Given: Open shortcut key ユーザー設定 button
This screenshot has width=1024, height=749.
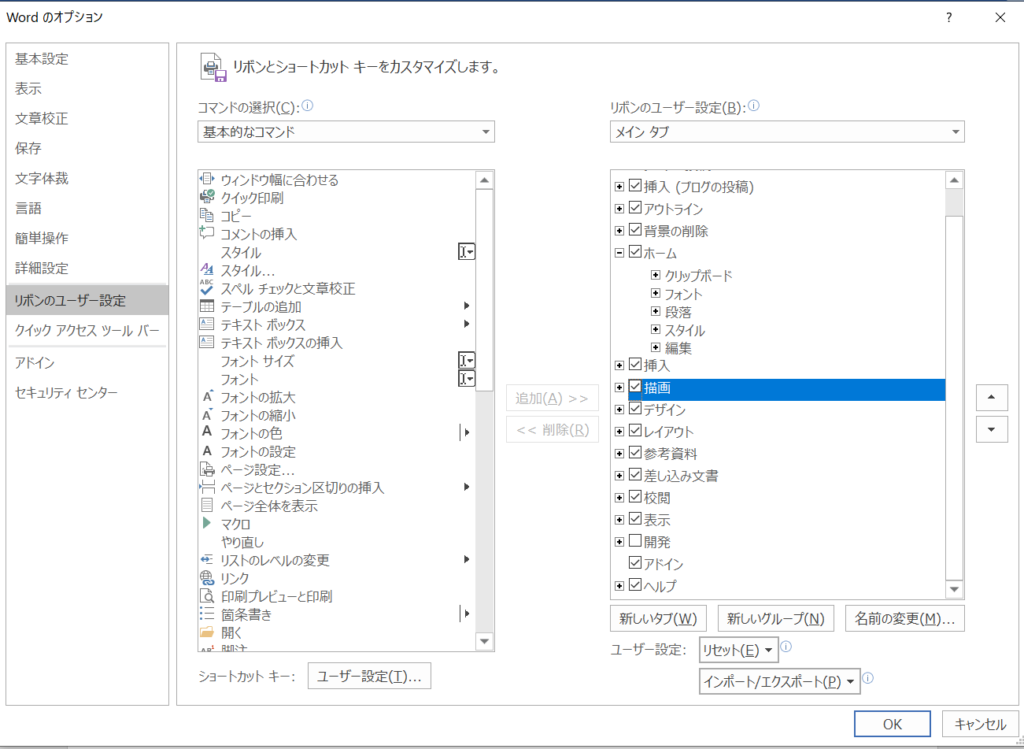Looking at the screenshot, I should (x=369, y=676).
